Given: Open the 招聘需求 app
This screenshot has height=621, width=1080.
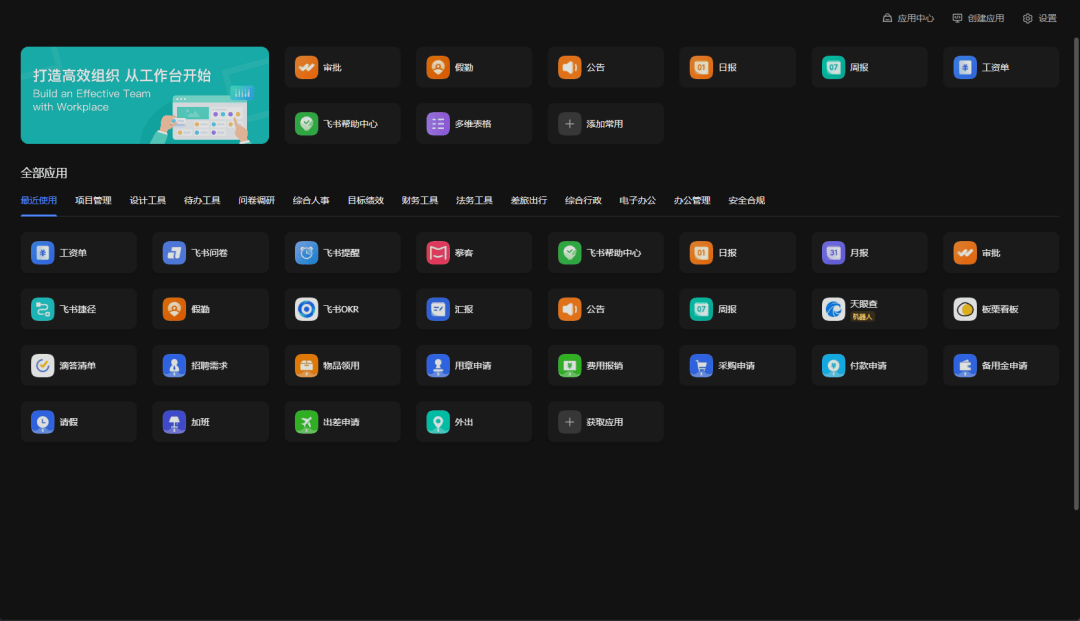Looking at the screenshot, I should click(x=210, y=366).
